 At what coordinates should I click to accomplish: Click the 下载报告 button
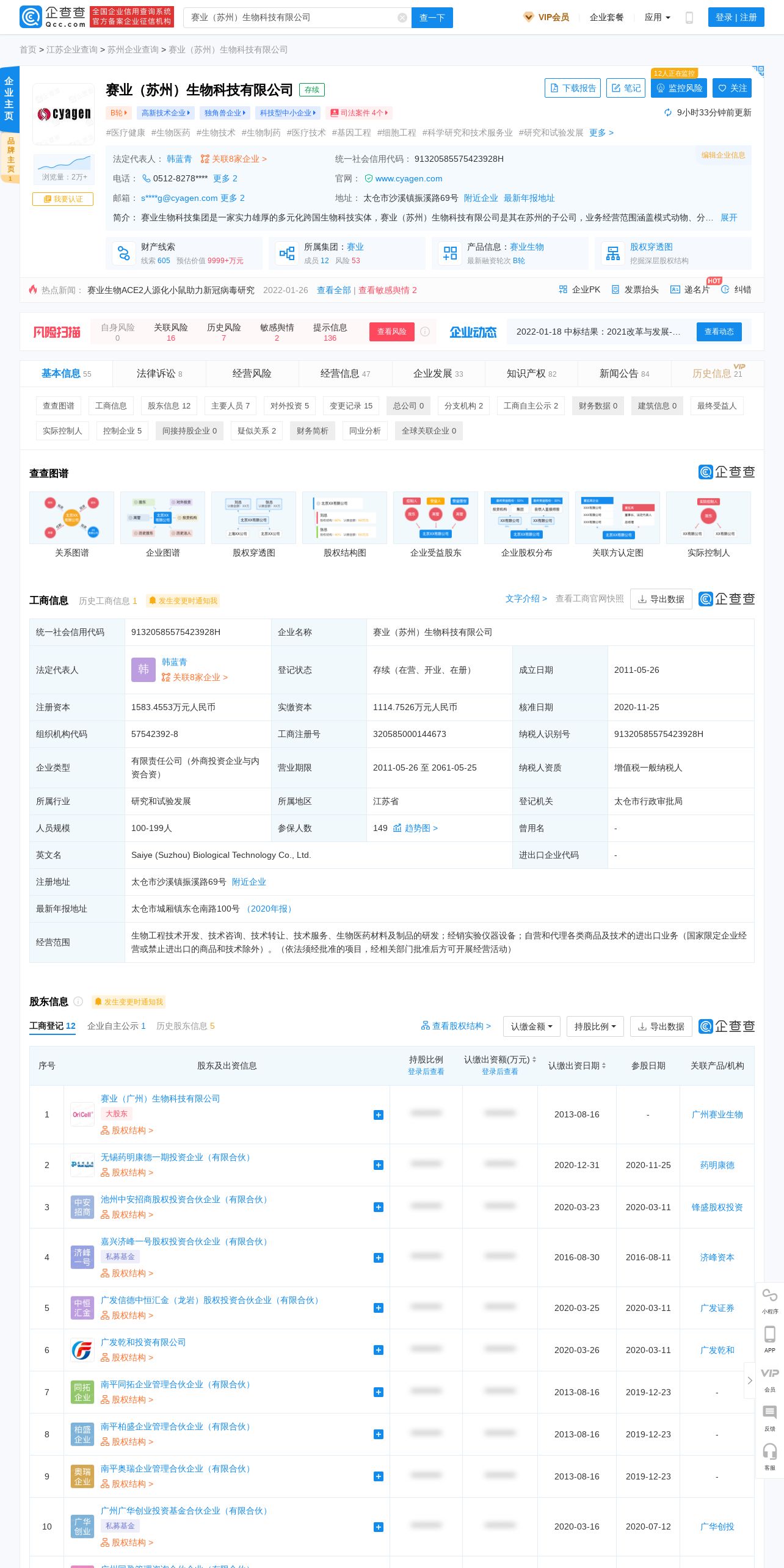pyautogui.click(x=573, y=88)
